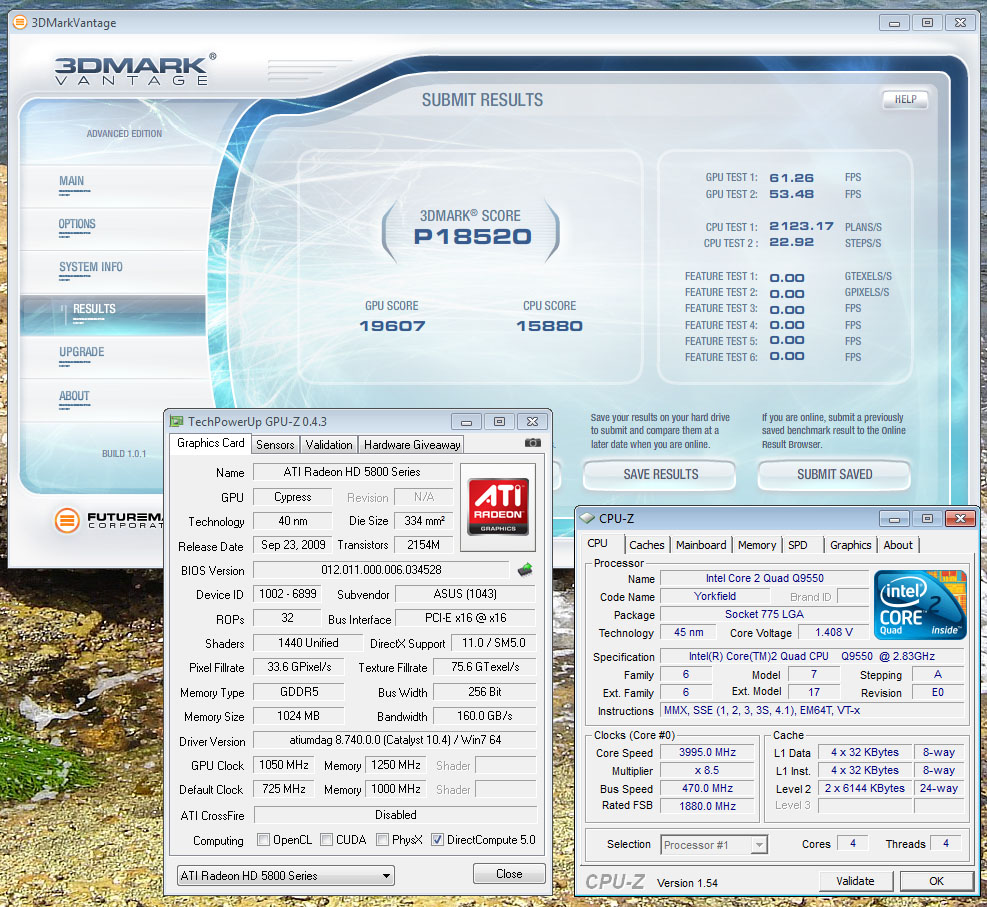Click the Subvendor ASUS (1043) field

click(x=465, y=594)
